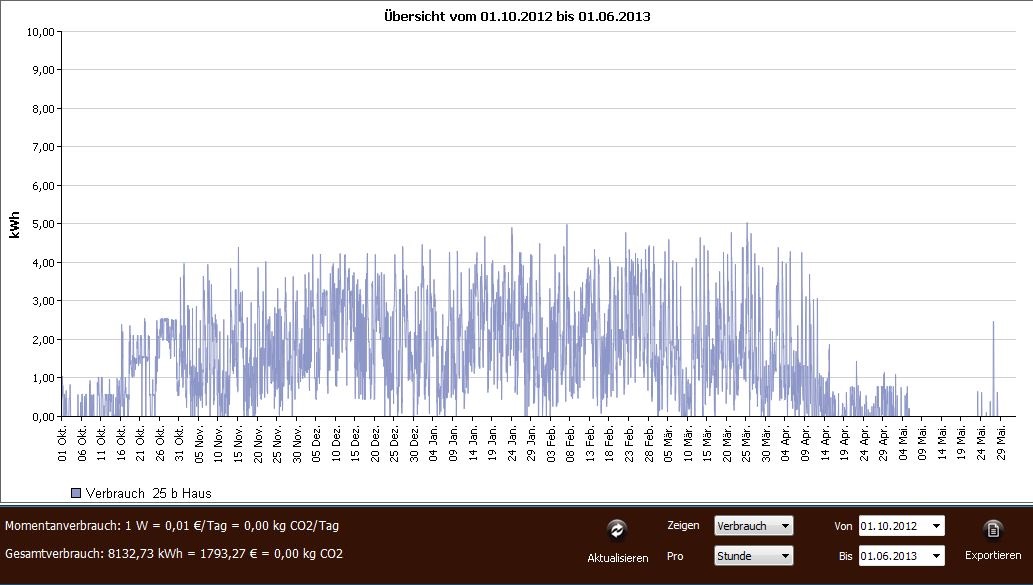Select the Verbrauch 25 b Haus legend label
Image resolution: width=1033 pixels, height=585 pixels.
pyautogui.click(x=148, y=493)
